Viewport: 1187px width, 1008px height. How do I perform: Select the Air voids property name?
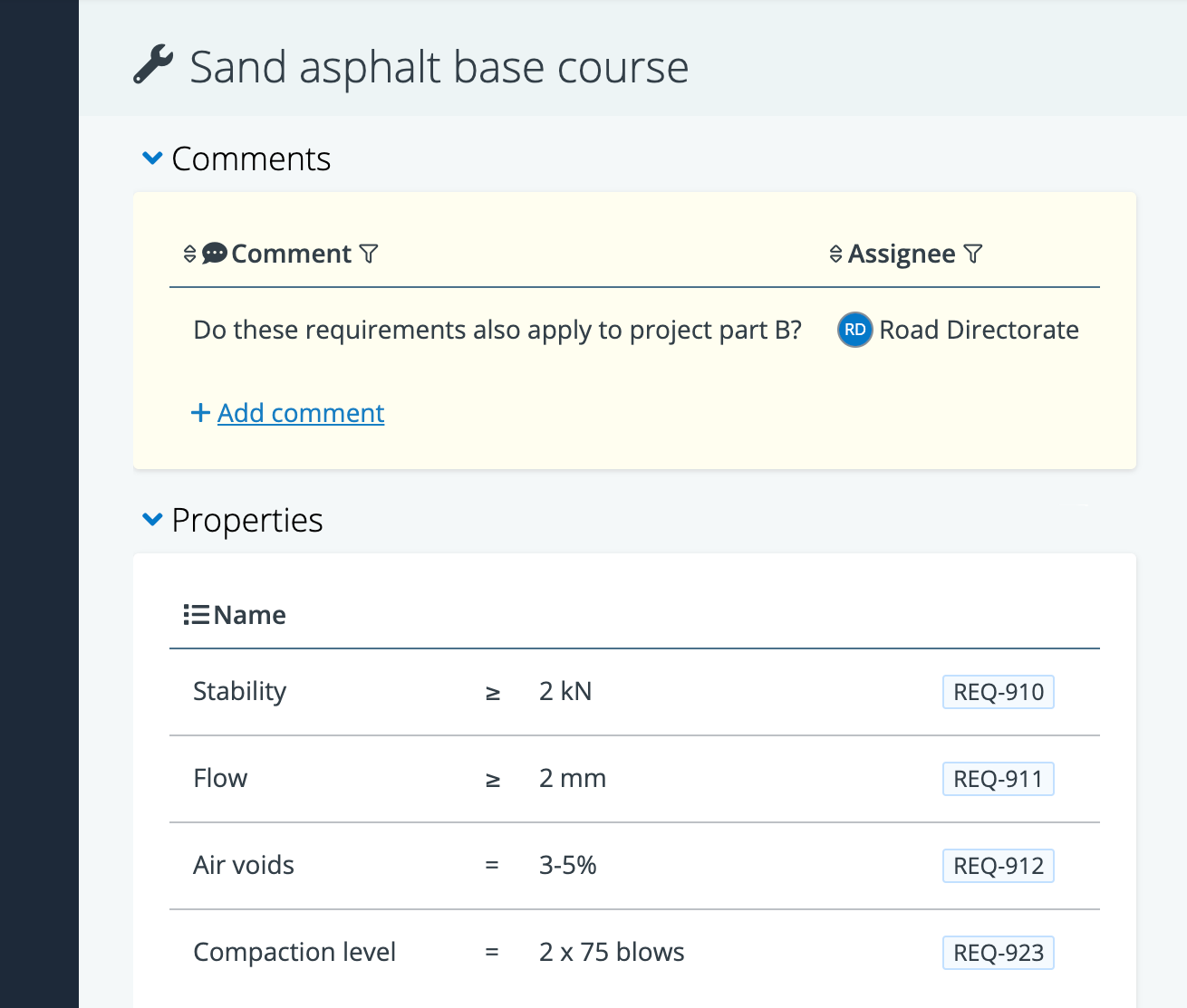click(x=244, y=866)
